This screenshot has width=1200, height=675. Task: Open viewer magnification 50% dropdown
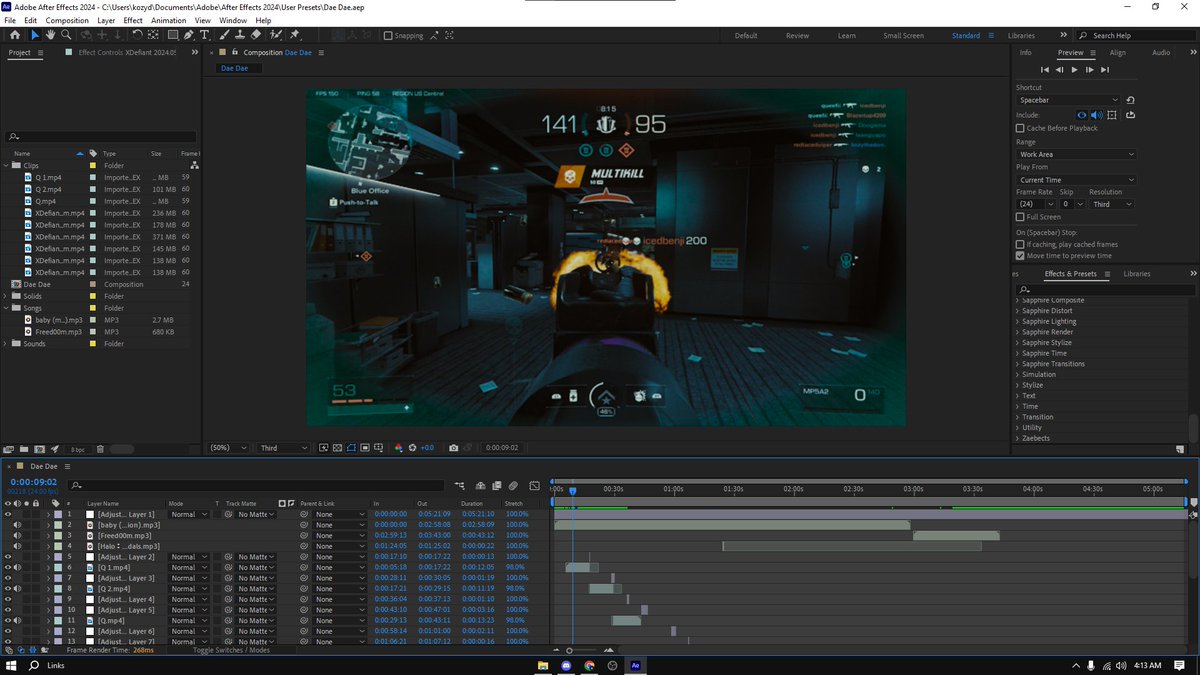pyautogui.click(x=229, y=448)
